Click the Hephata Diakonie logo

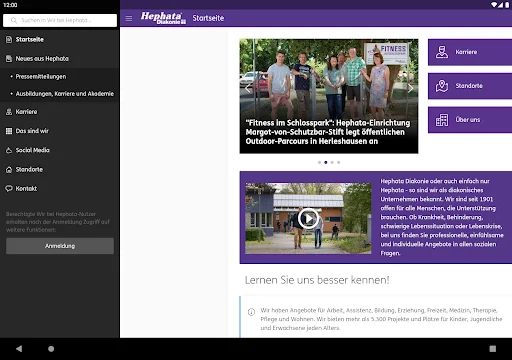163,18
